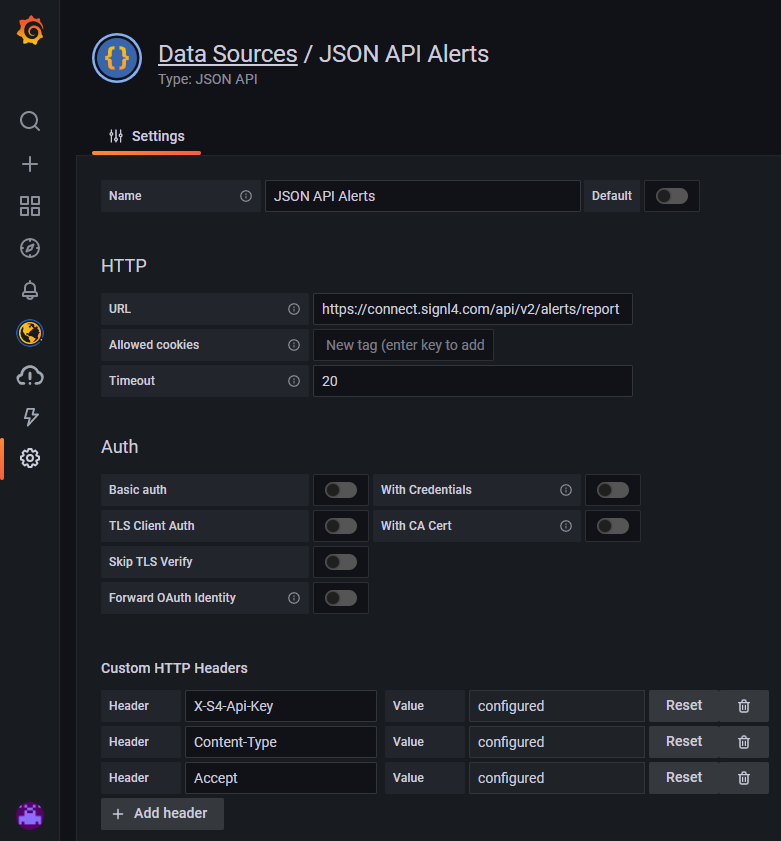Click the Add header button
This screenshot has height=841, width=781.
pos(162,814)
